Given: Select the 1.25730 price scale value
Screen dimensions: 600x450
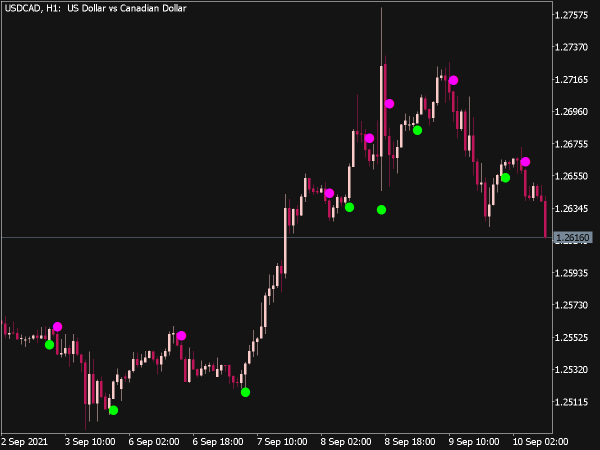Looking at the screenshot, I should [x=571, y=305].
